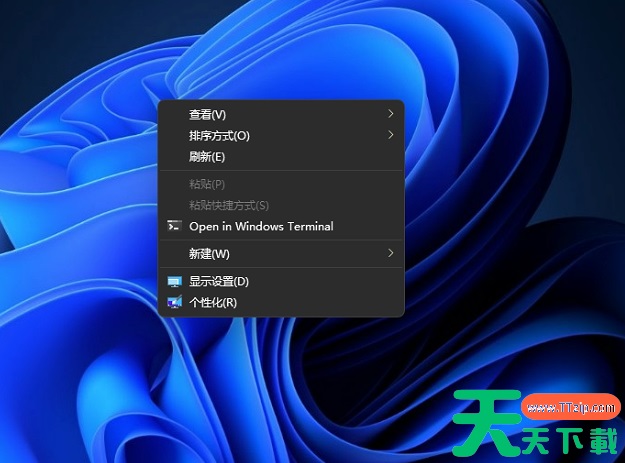The height and width of the screenshot is (463, 625).
Task: Click the Windows Terminal icon in the menu
Action: 175,226
